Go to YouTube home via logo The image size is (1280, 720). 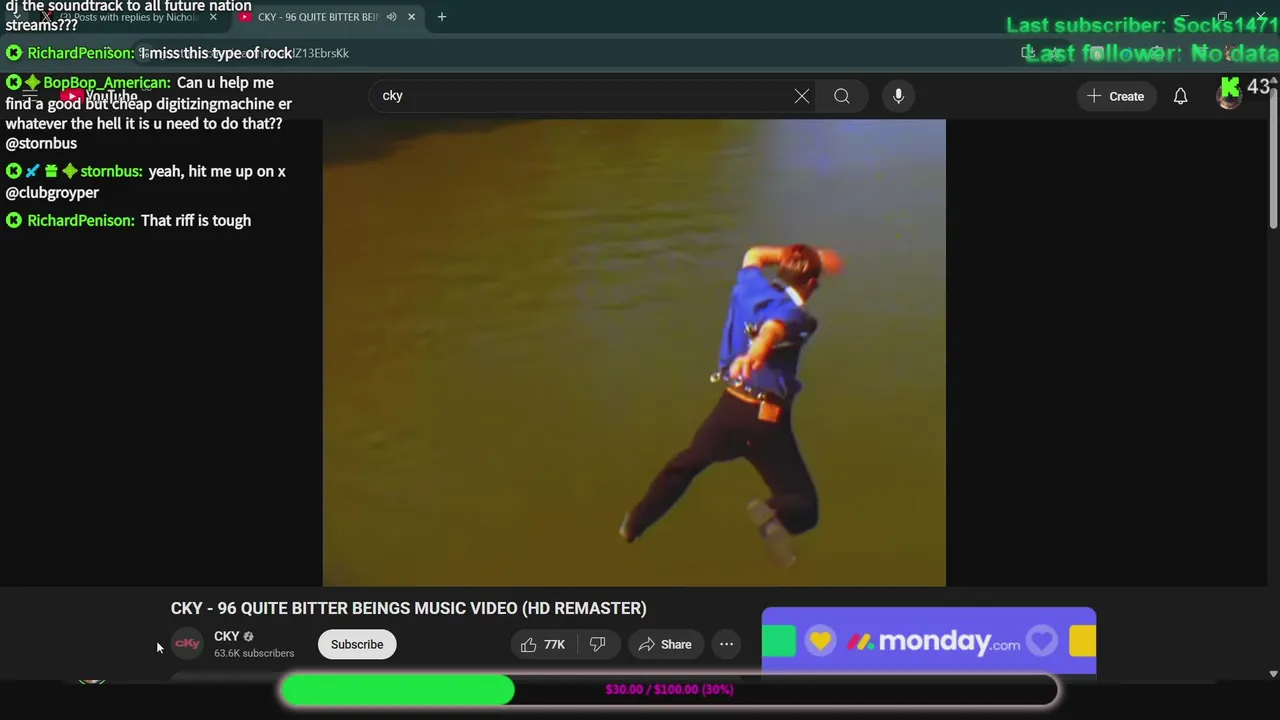click(98, 96)
